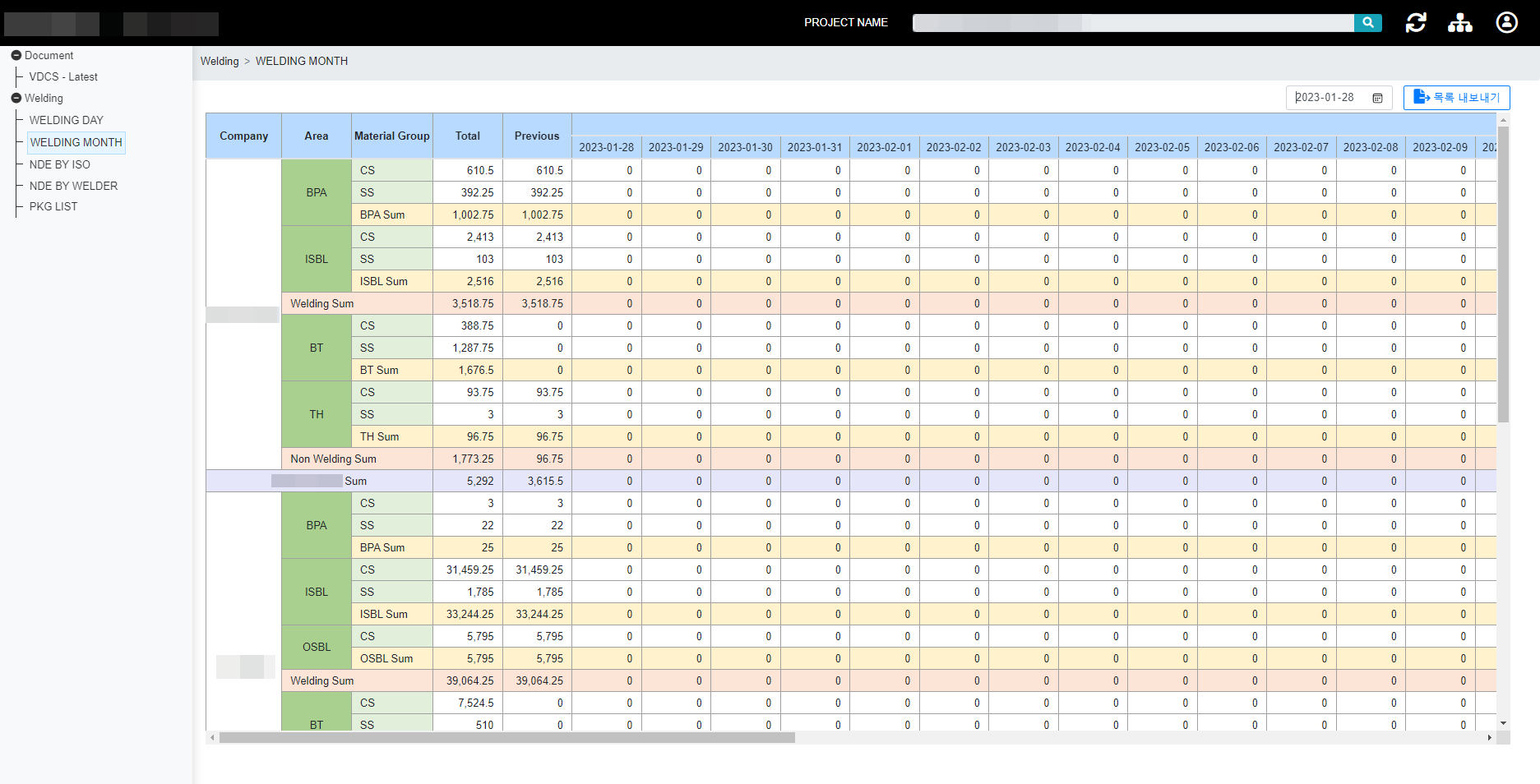
Task: Click the up arrow of the vertical scrollbar
Action: coord(1504,119)
